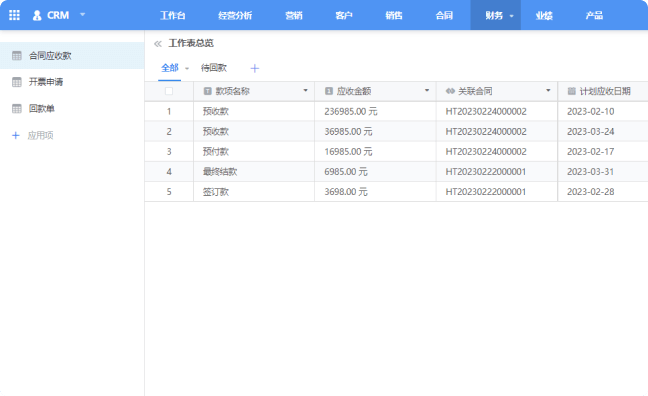Click the date 2023-03-24
This screenshot has height=396, width=648.
pos(591,131)
